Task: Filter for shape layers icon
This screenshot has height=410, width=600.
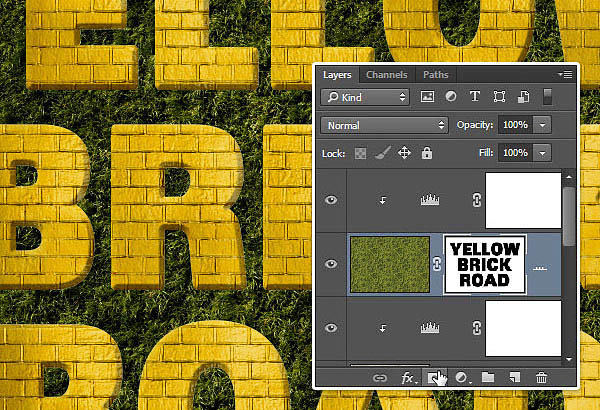Action: pos(499,96)
